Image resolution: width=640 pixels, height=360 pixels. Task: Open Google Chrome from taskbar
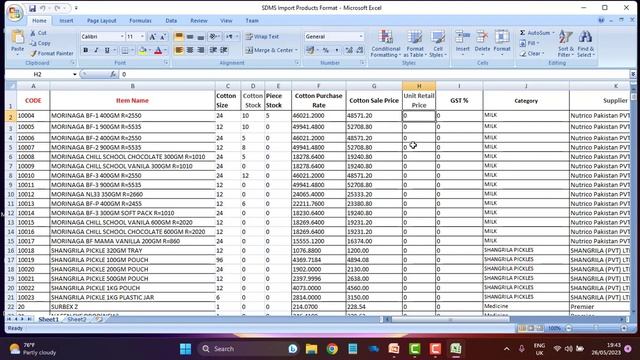pyautogui.click(x=332, y=349)
